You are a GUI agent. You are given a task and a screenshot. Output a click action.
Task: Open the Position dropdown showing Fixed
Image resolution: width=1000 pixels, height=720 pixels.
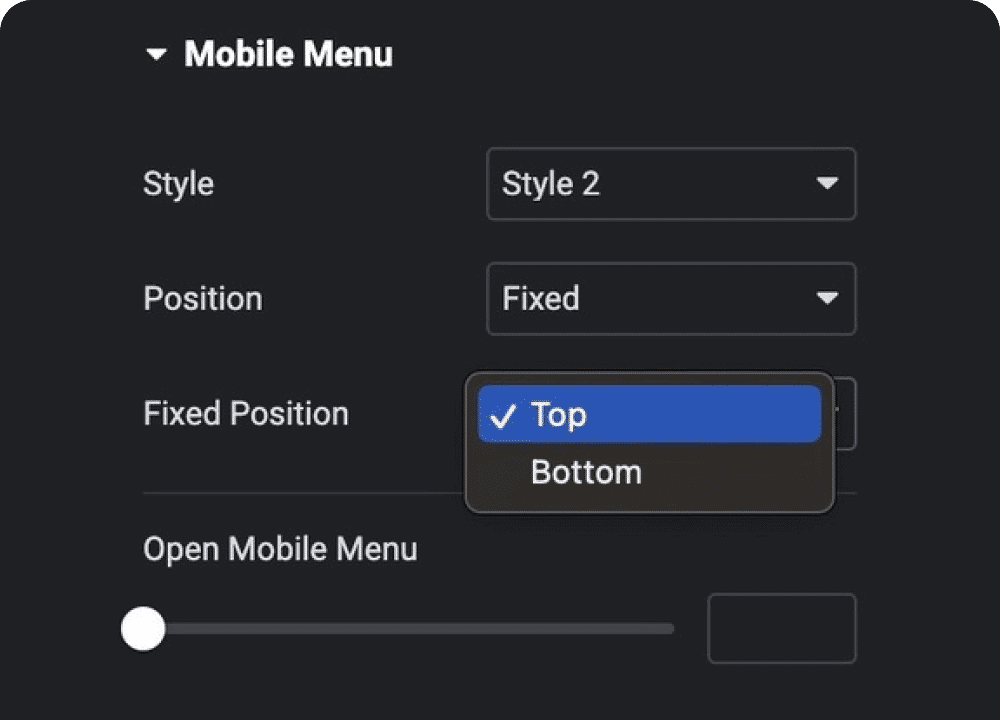[670, 298]
